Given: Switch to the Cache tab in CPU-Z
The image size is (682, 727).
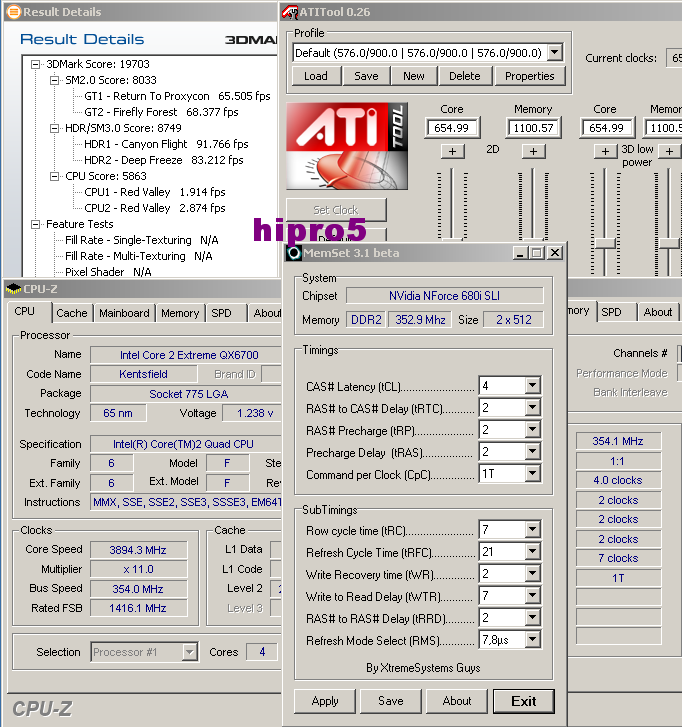Looking at the screenshot, I should tap(72, 313).
